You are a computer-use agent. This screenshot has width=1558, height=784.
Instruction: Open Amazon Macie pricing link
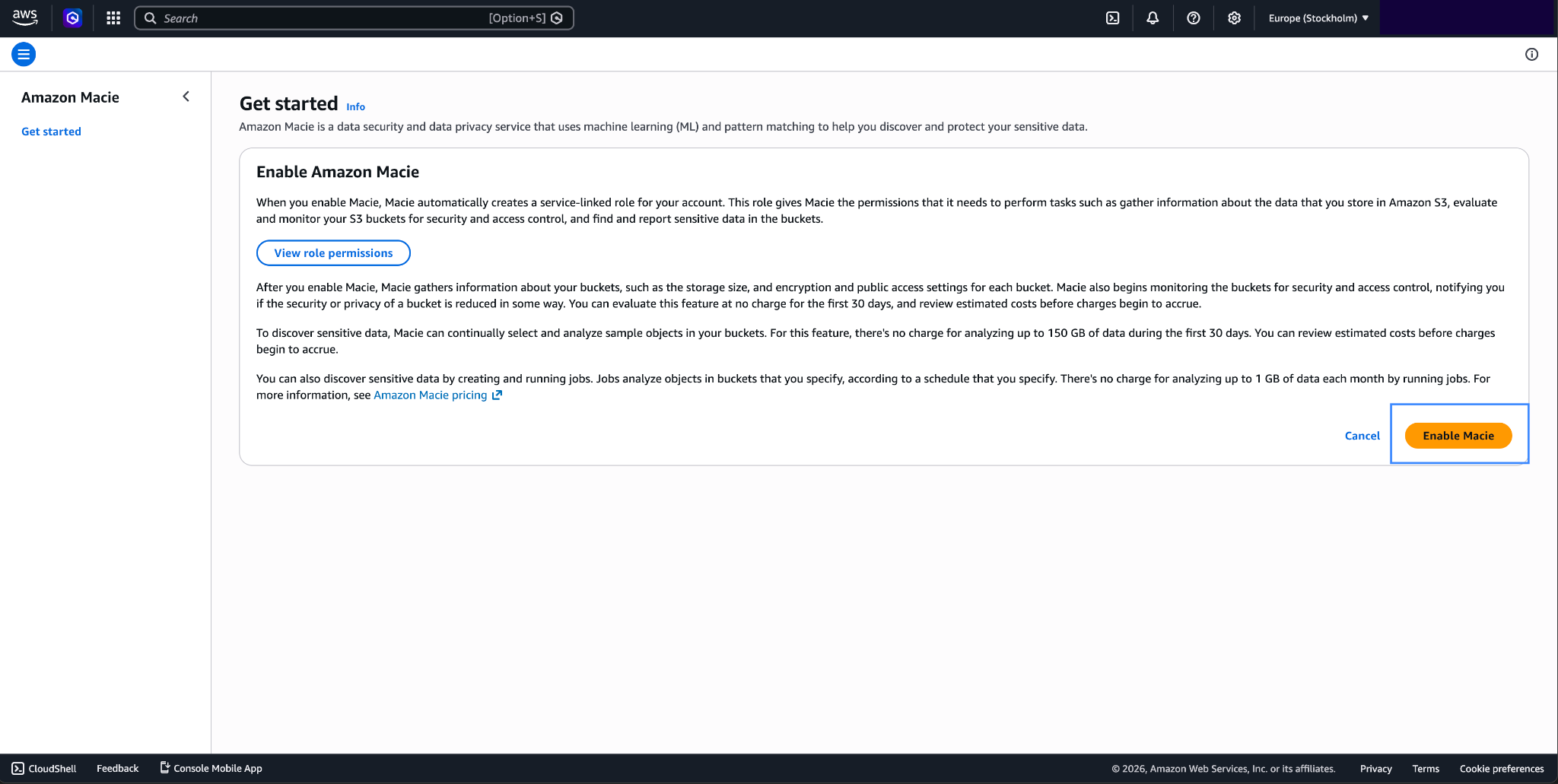coord(431,395)
